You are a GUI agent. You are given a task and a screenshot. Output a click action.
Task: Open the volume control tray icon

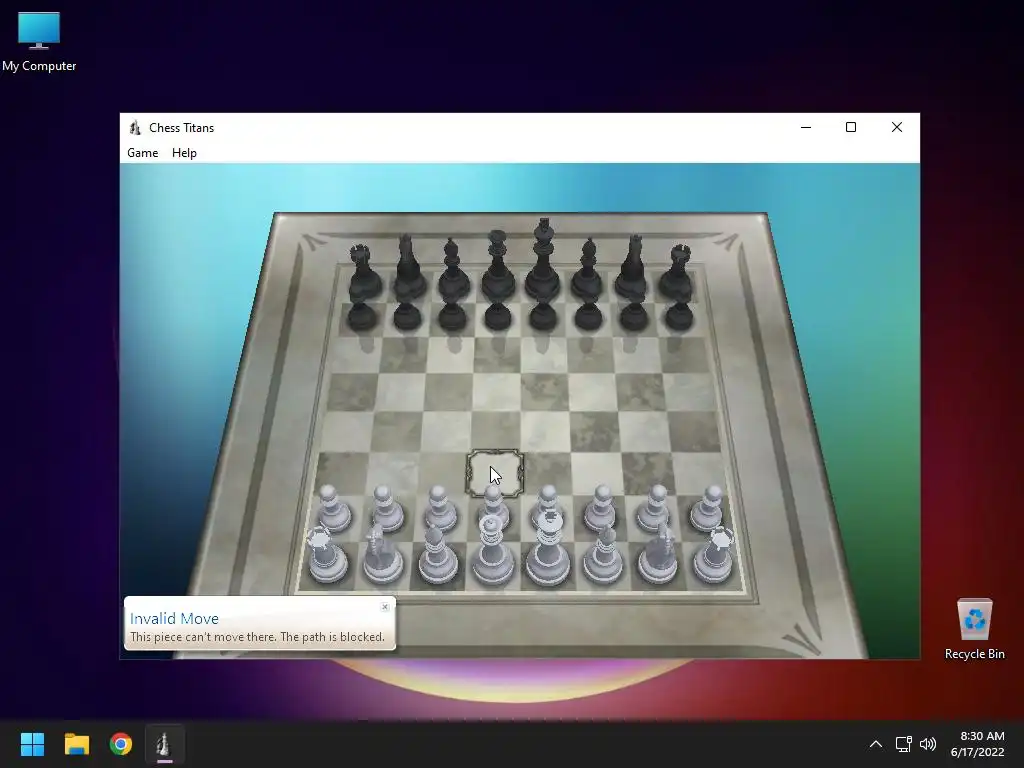point(927,744)
